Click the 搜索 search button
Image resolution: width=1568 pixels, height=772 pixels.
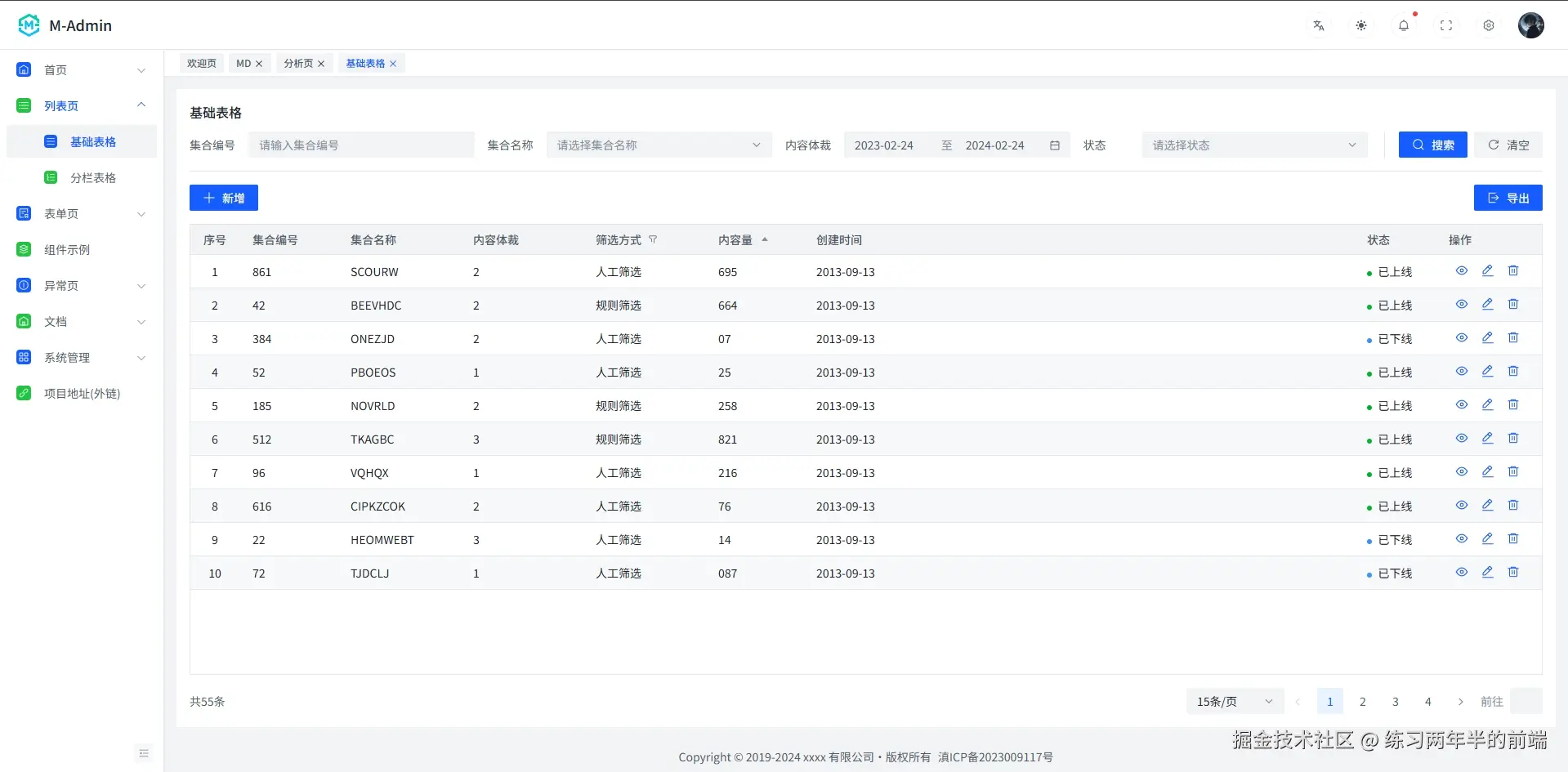click(x=1432, y=145)
